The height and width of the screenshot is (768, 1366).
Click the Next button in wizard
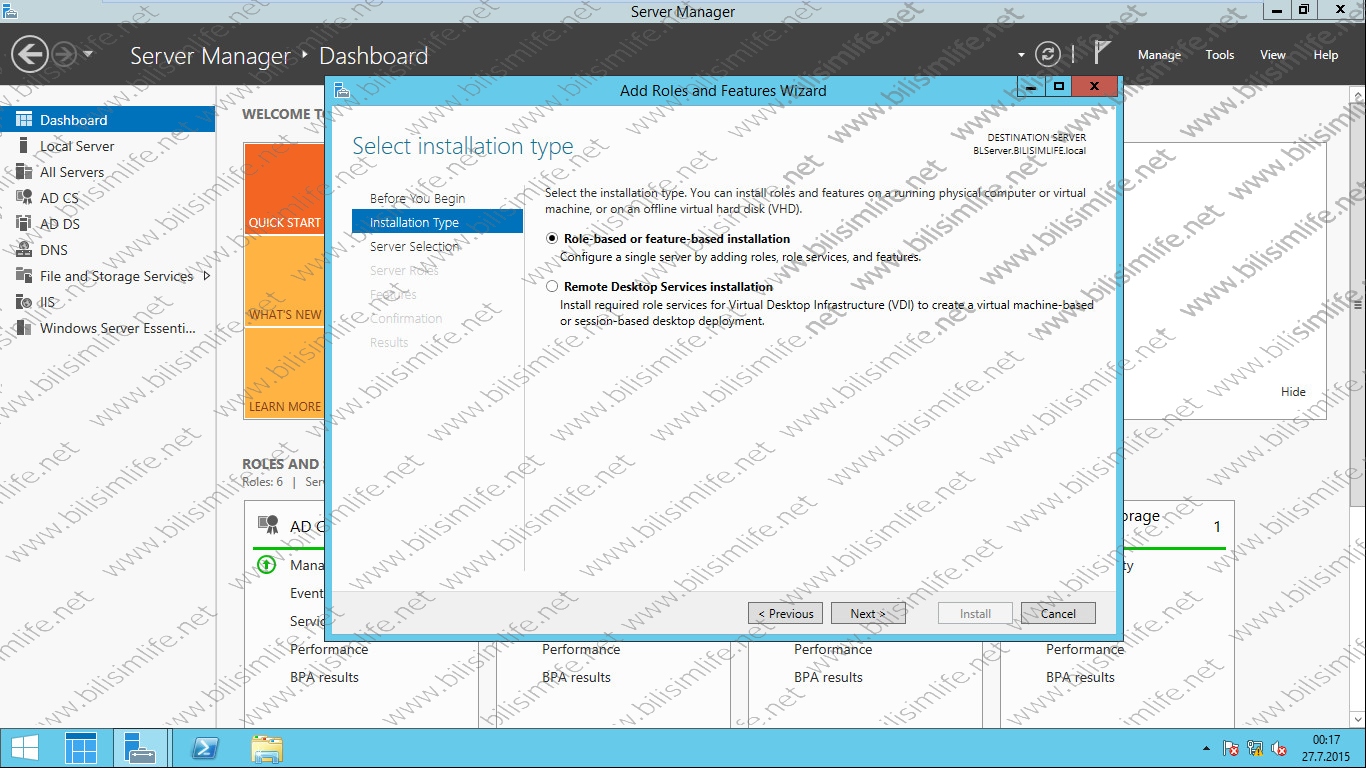coord(868,613)
